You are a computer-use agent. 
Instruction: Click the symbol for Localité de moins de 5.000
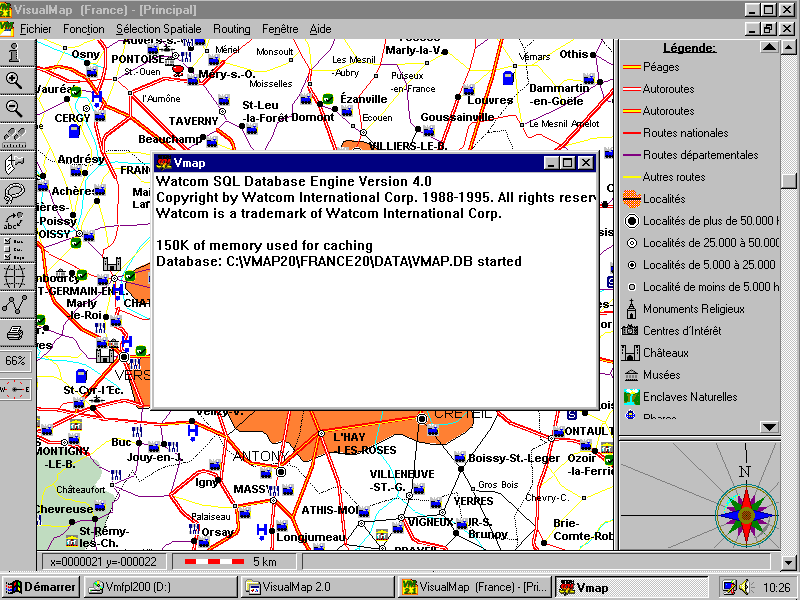click(632, 287)
